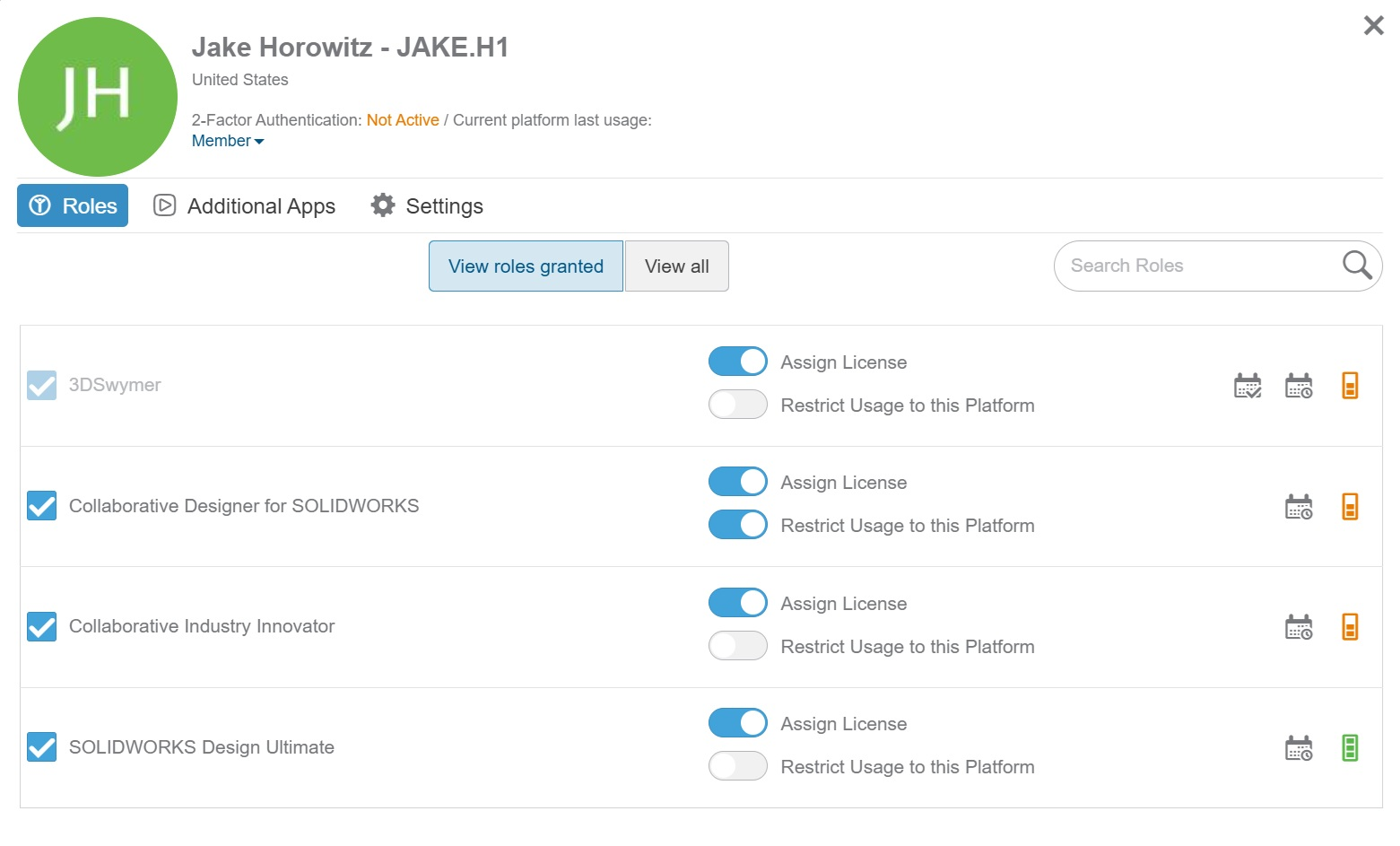The image size is (1400, 846).
Task: Open calendar-clock icon for SOLIDWORKS Design Ultimate
Action: coord(1299,748)
